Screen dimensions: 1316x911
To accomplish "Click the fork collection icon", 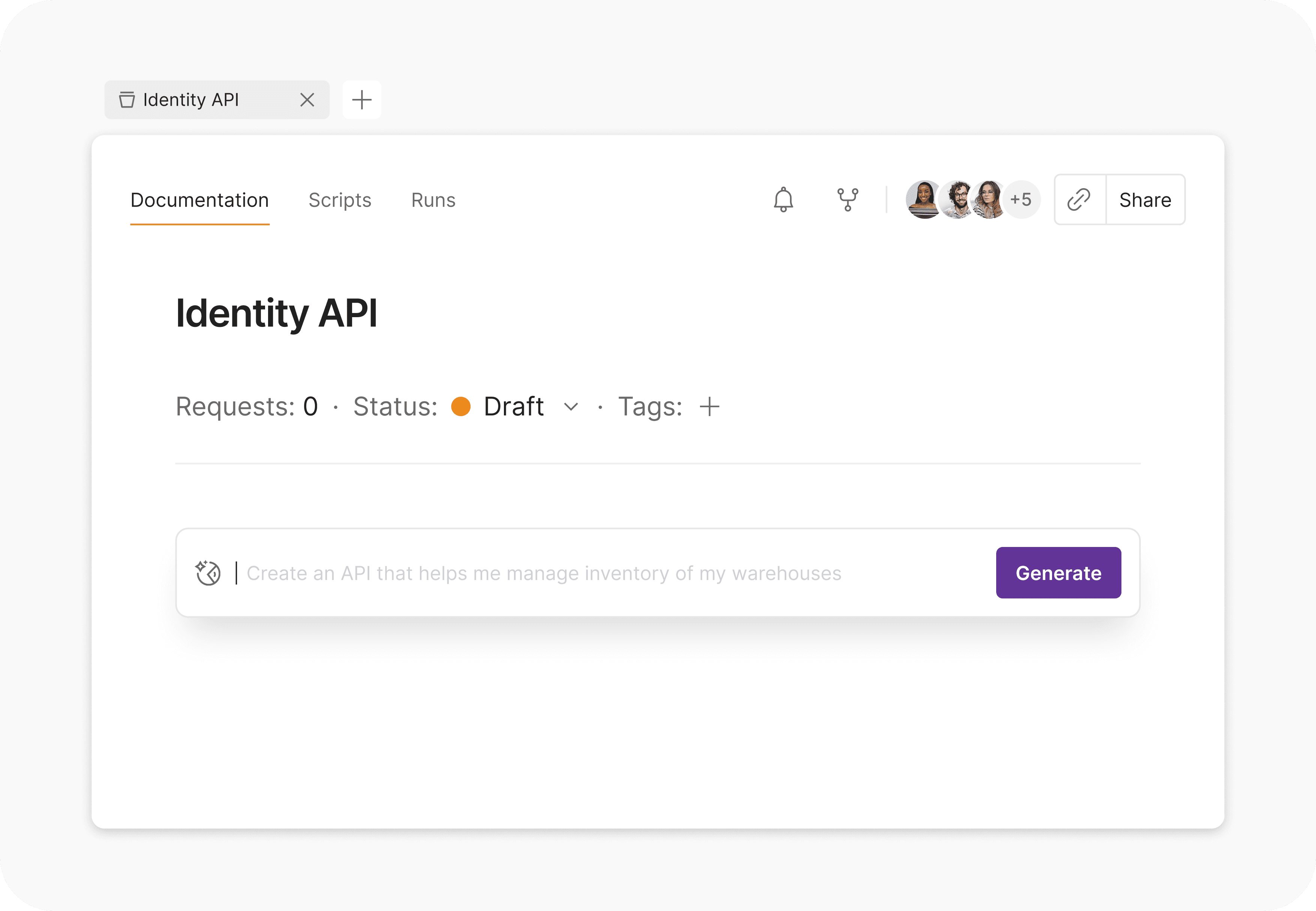I will coord(847,200).
